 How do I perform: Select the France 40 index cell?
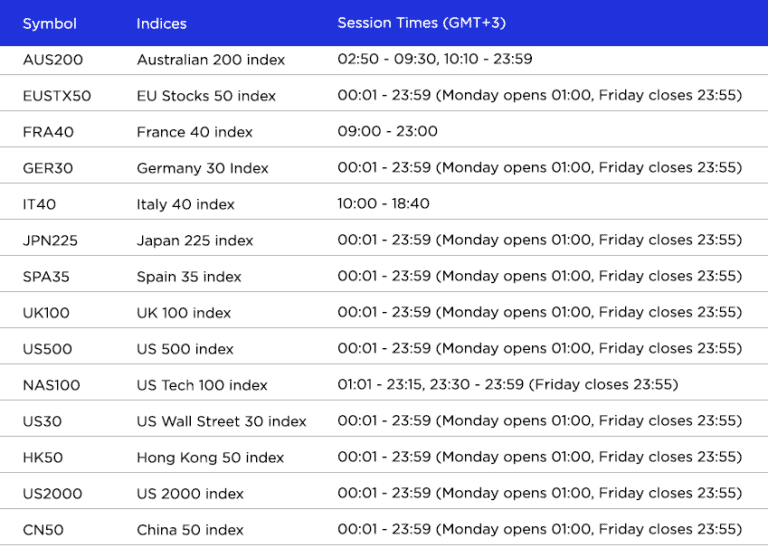click(x=194, y=132)
